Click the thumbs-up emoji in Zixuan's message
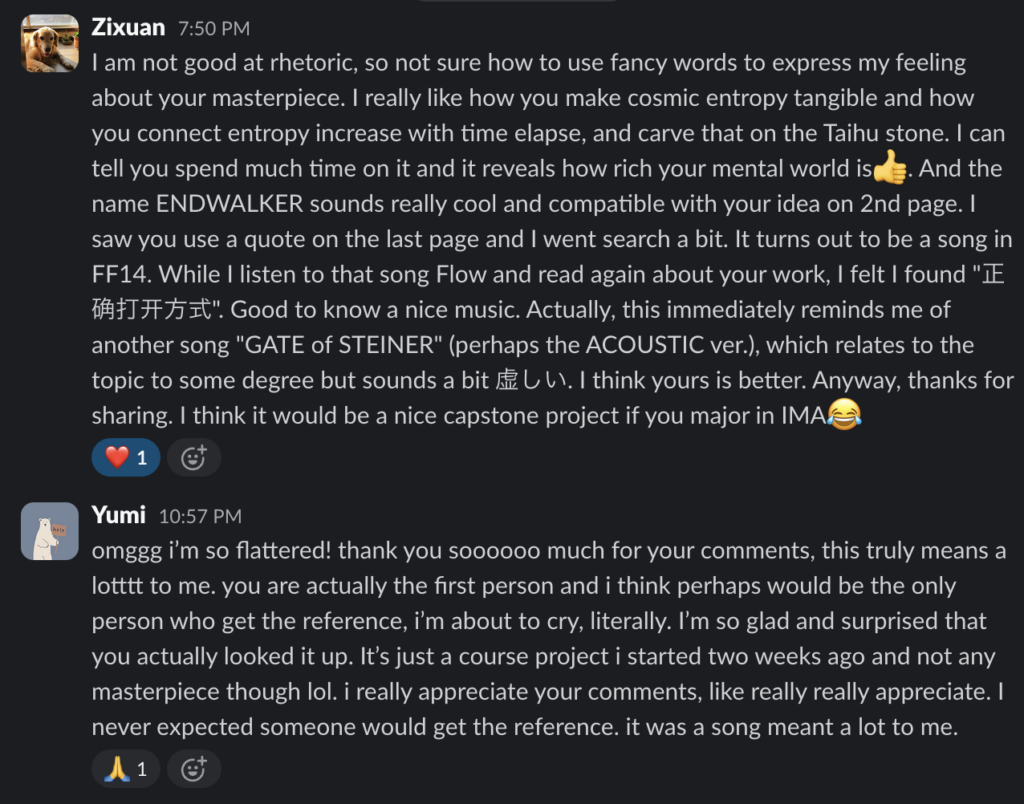The height and width of the screenshot is (804, 1024). (889, 169)
